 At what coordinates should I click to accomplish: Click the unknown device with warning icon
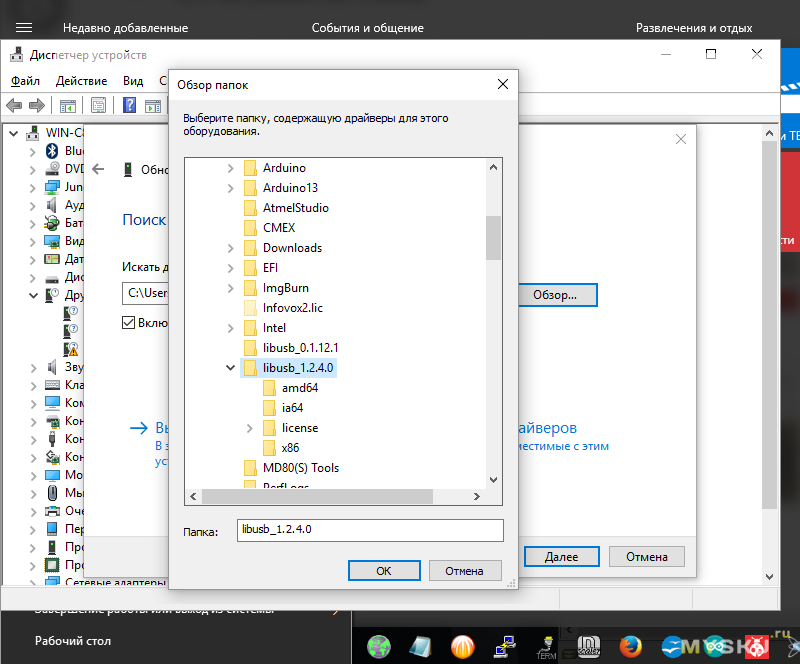[71, 349]
